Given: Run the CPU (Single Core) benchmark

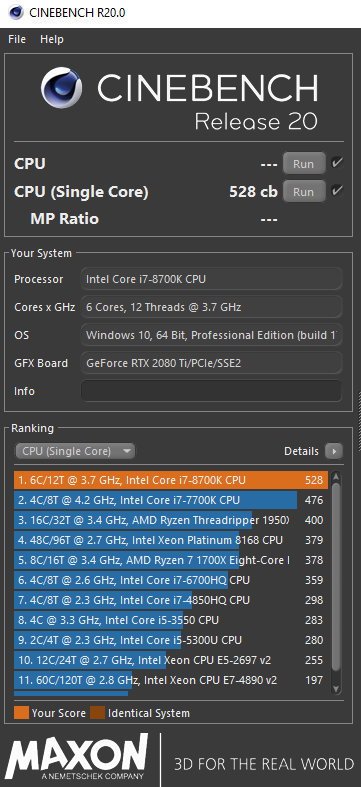Looking at the screenshot, I should point(303,192).
